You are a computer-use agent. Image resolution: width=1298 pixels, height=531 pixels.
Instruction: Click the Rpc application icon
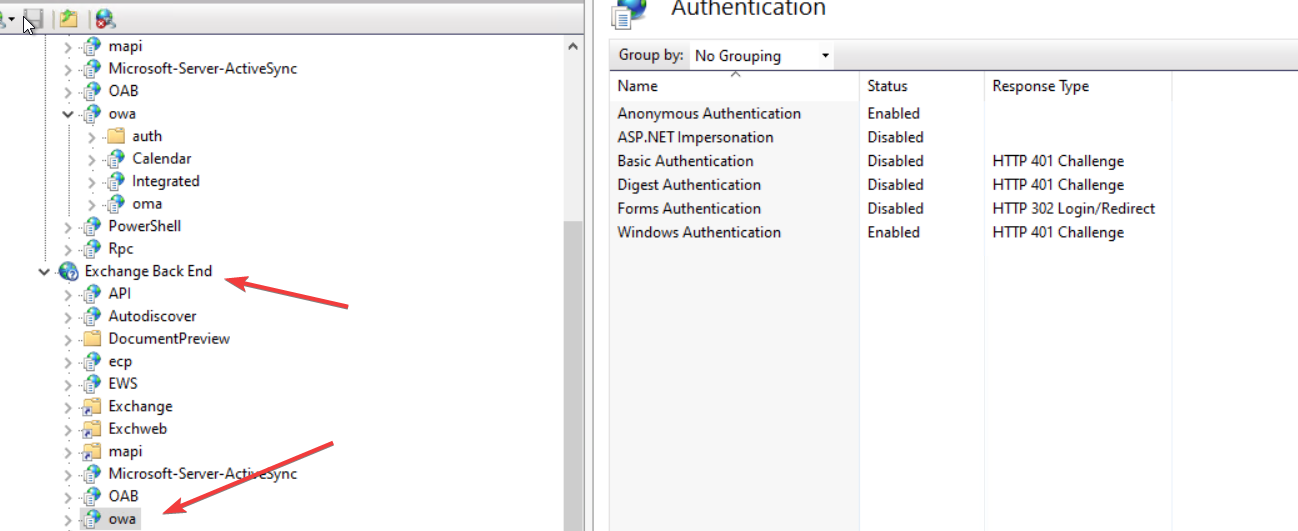point(92,248)
